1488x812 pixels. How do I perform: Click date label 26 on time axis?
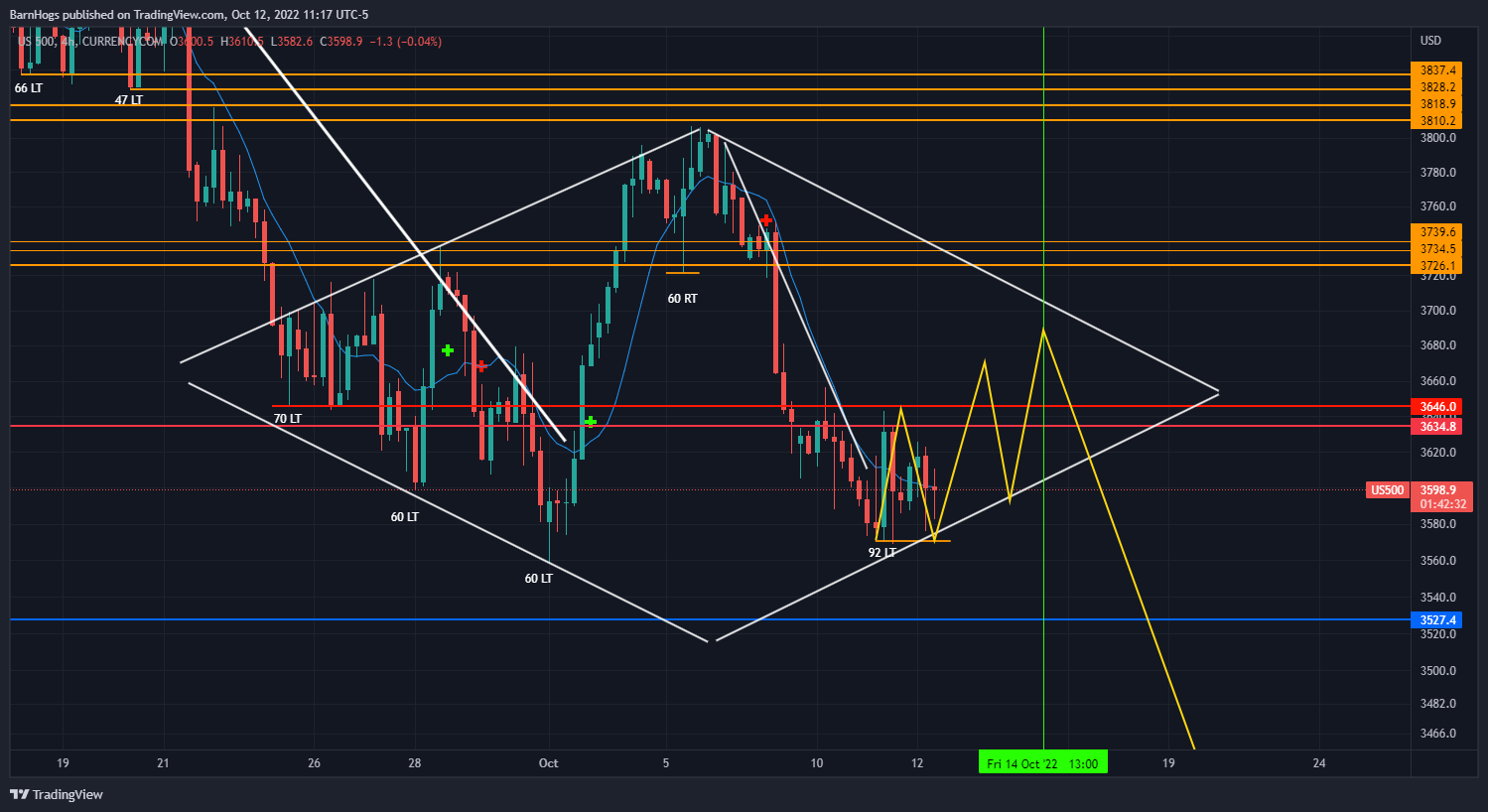(x=314, y=763)
